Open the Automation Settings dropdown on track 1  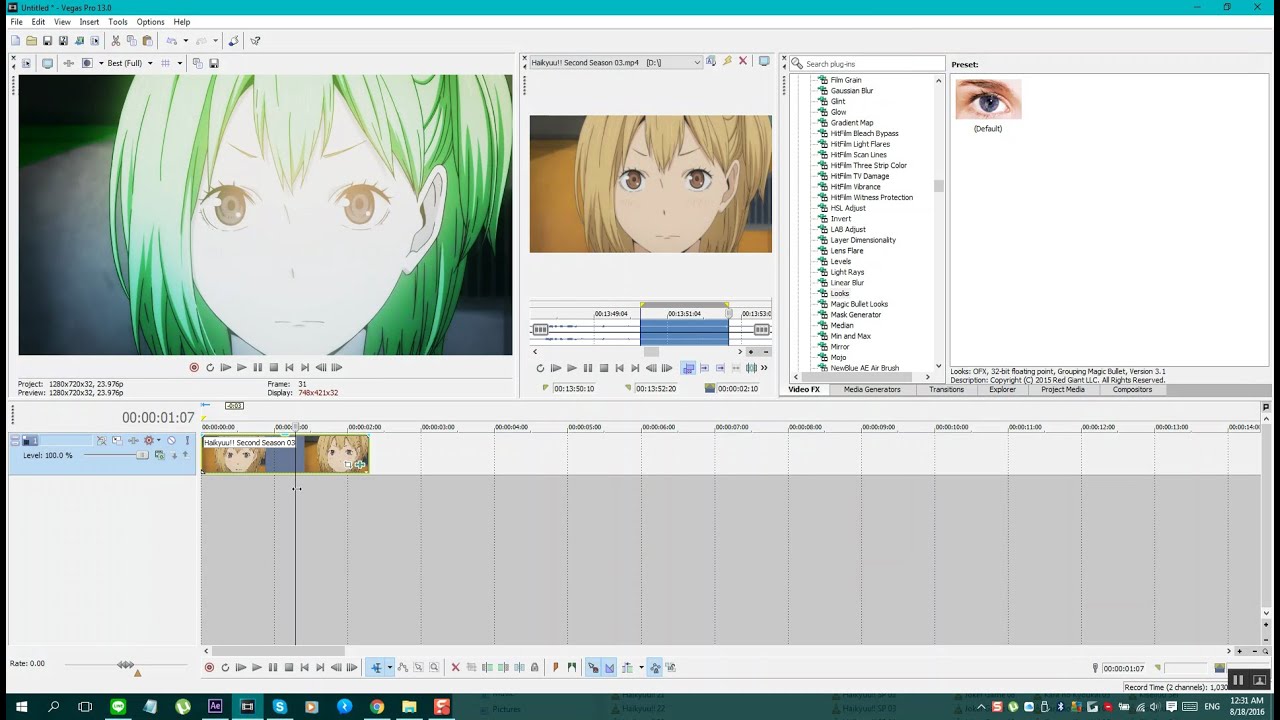click(x=158, y=440)
